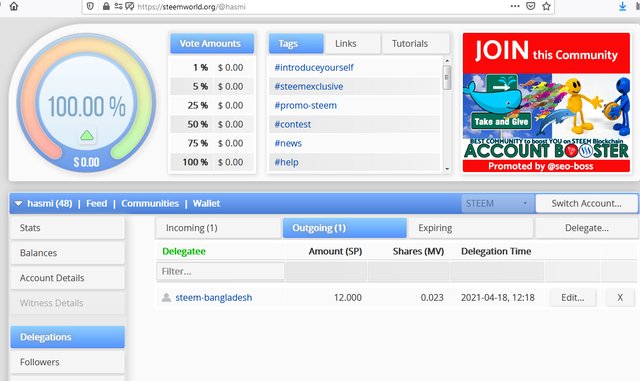Click delegation time 2021-04-18, 12:18

point(498,298)
